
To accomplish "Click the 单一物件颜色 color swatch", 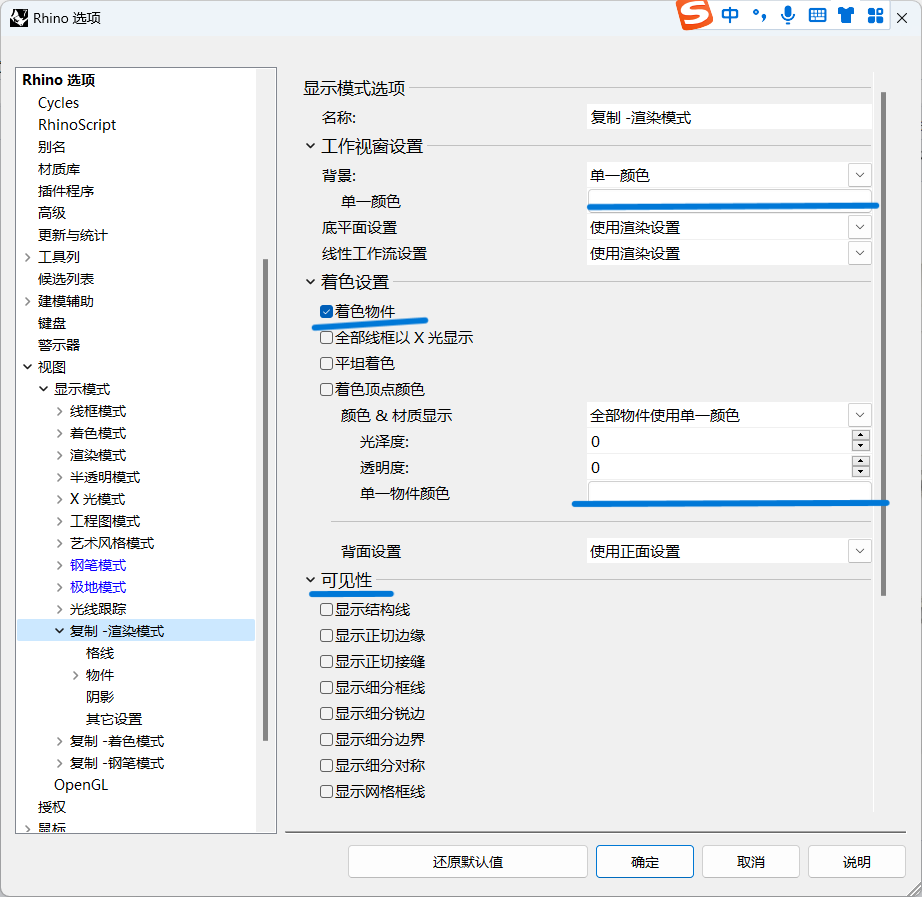I will pos(729,493).
